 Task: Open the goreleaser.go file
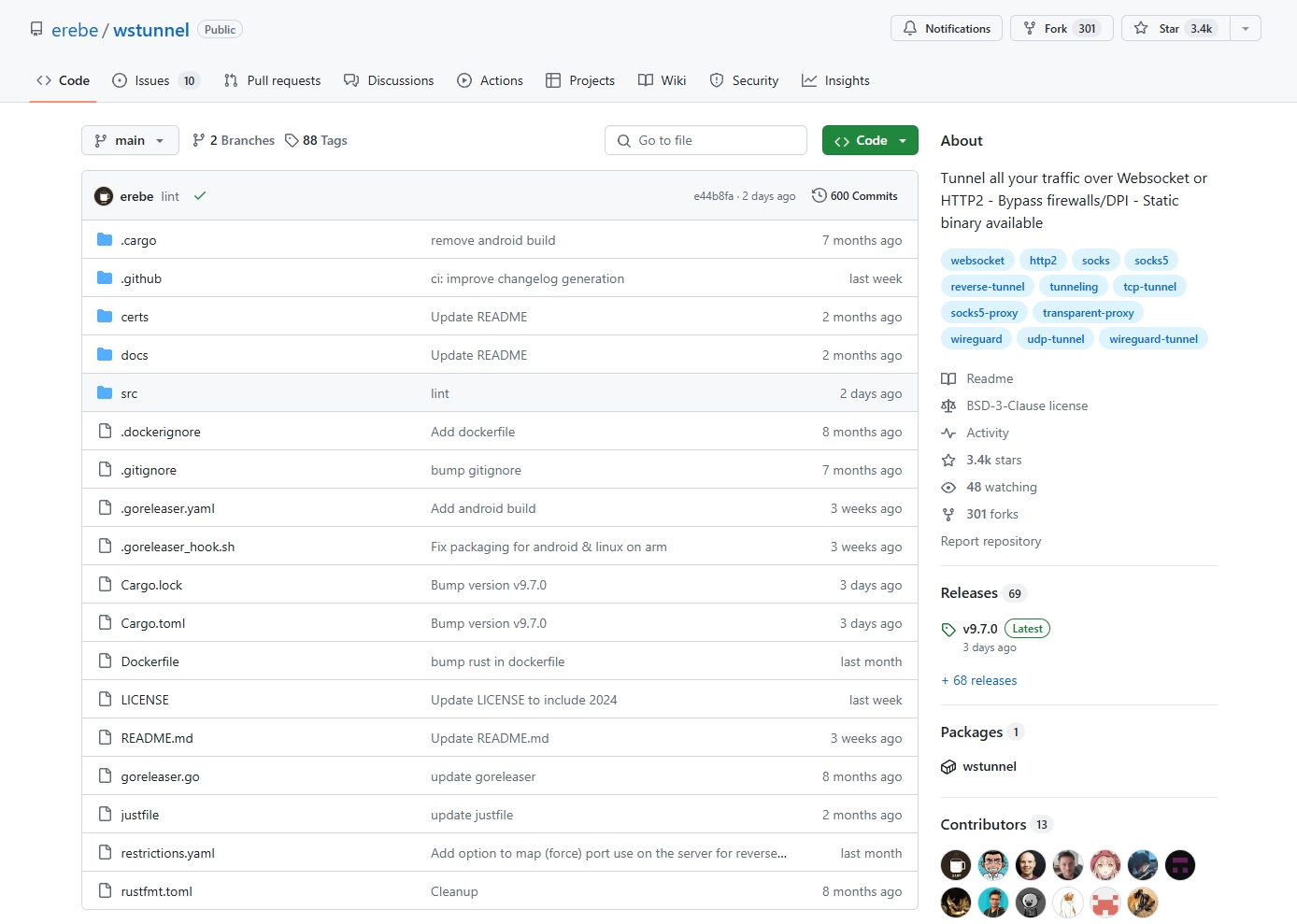pyautogui.click(x=161, y=776)
